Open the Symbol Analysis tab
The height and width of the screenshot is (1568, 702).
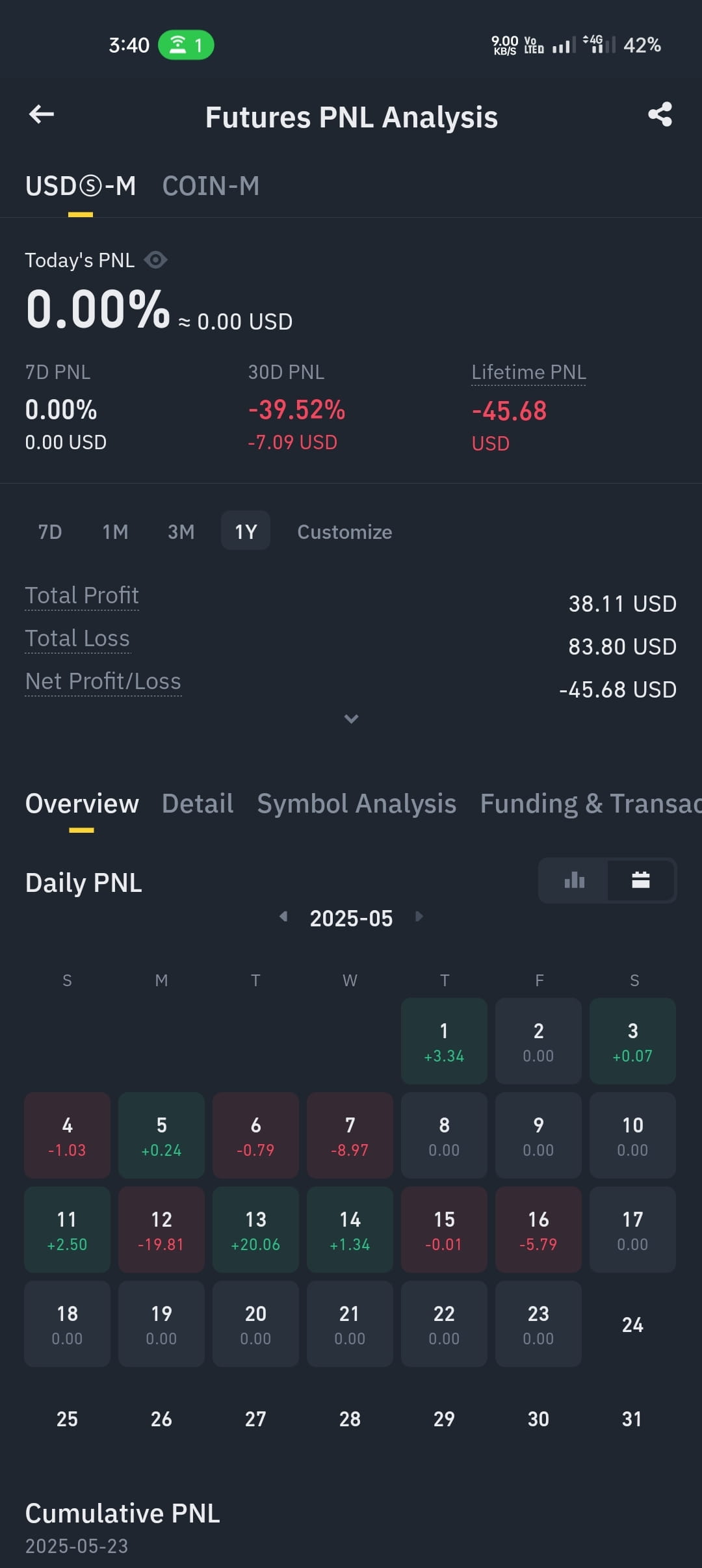point(357,804)
